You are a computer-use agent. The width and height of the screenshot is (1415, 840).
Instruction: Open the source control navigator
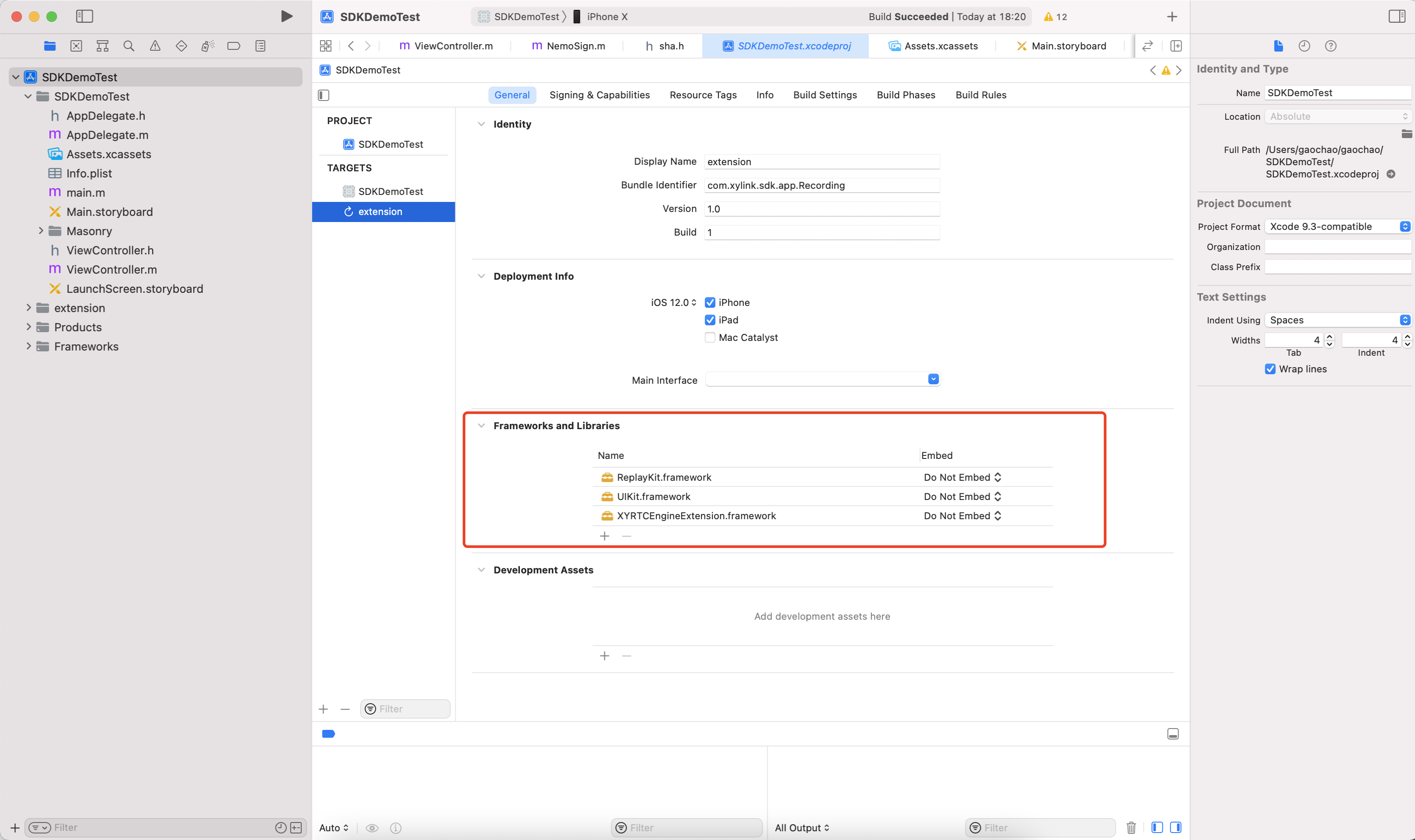76,46
